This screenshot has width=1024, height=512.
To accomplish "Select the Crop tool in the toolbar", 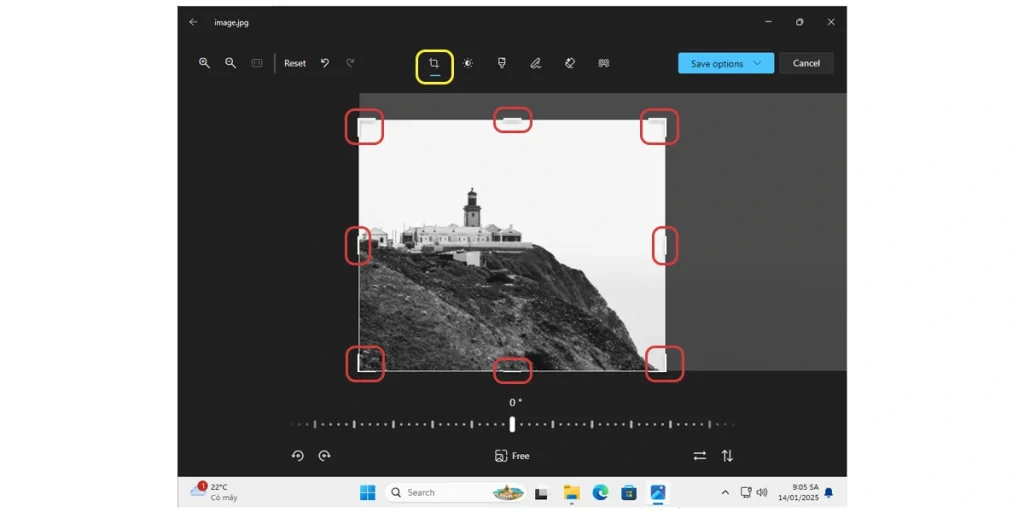I will 434,64.
